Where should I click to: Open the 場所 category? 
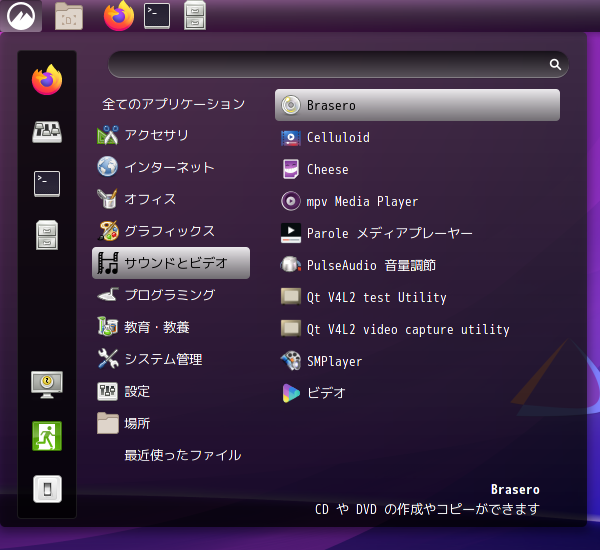click(x=171, y=423)
